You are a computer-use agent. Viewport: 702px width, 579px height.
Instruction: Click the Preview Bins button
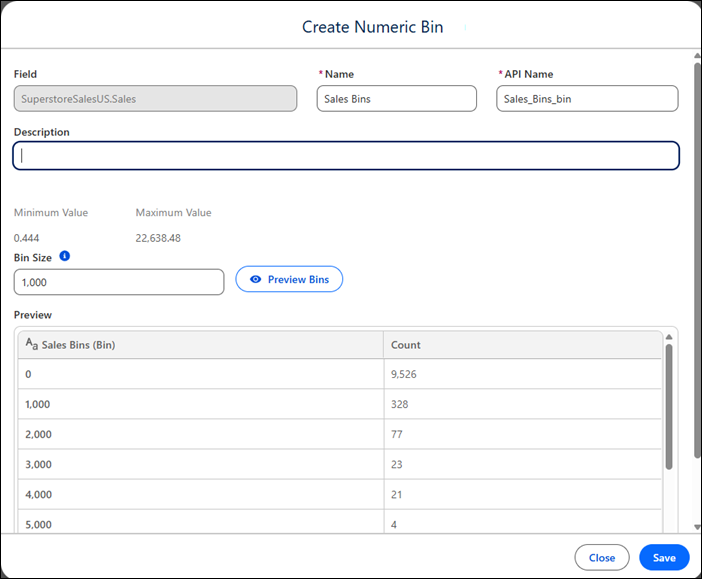point(289,279)
